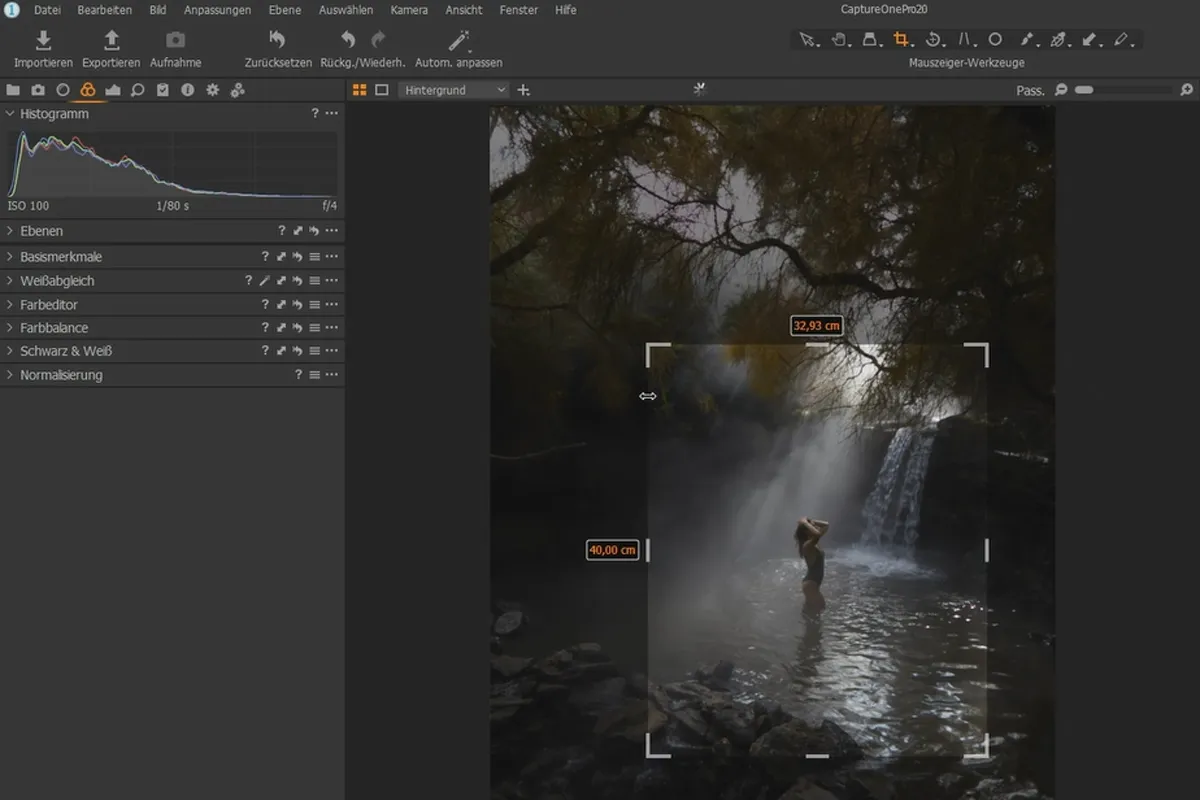Open the Details magnifier tool tab
The width and height of the screenshot is (1200, 800).
click(138, 90)
